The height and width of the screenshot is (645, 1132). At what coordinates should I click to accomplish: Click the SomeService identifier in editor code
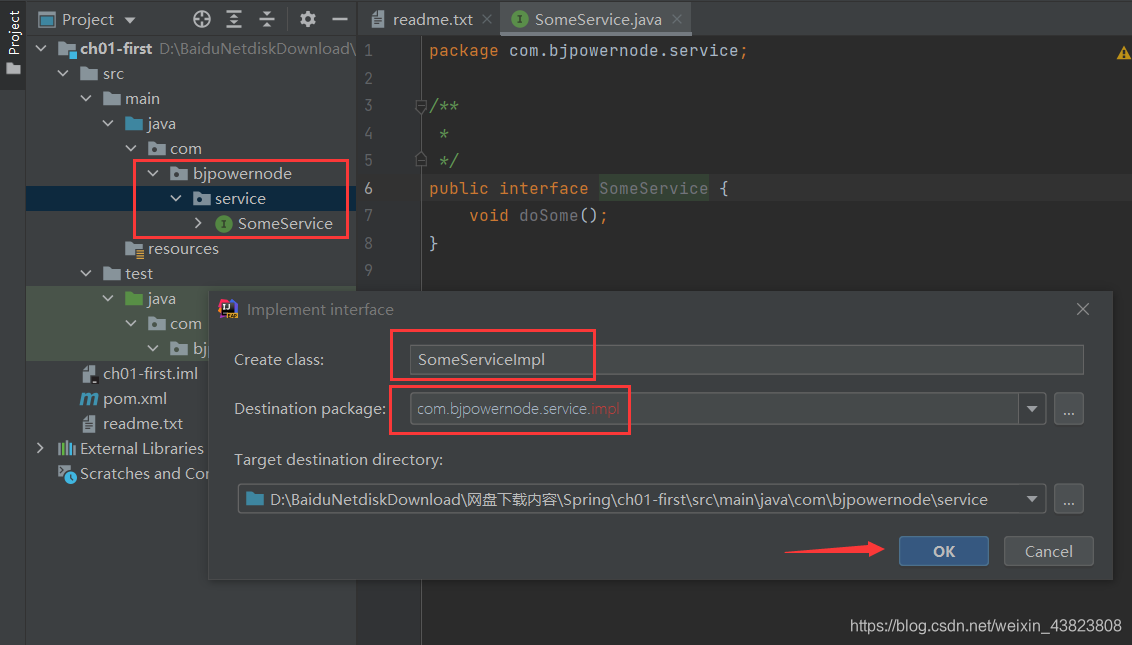(653, 189)
